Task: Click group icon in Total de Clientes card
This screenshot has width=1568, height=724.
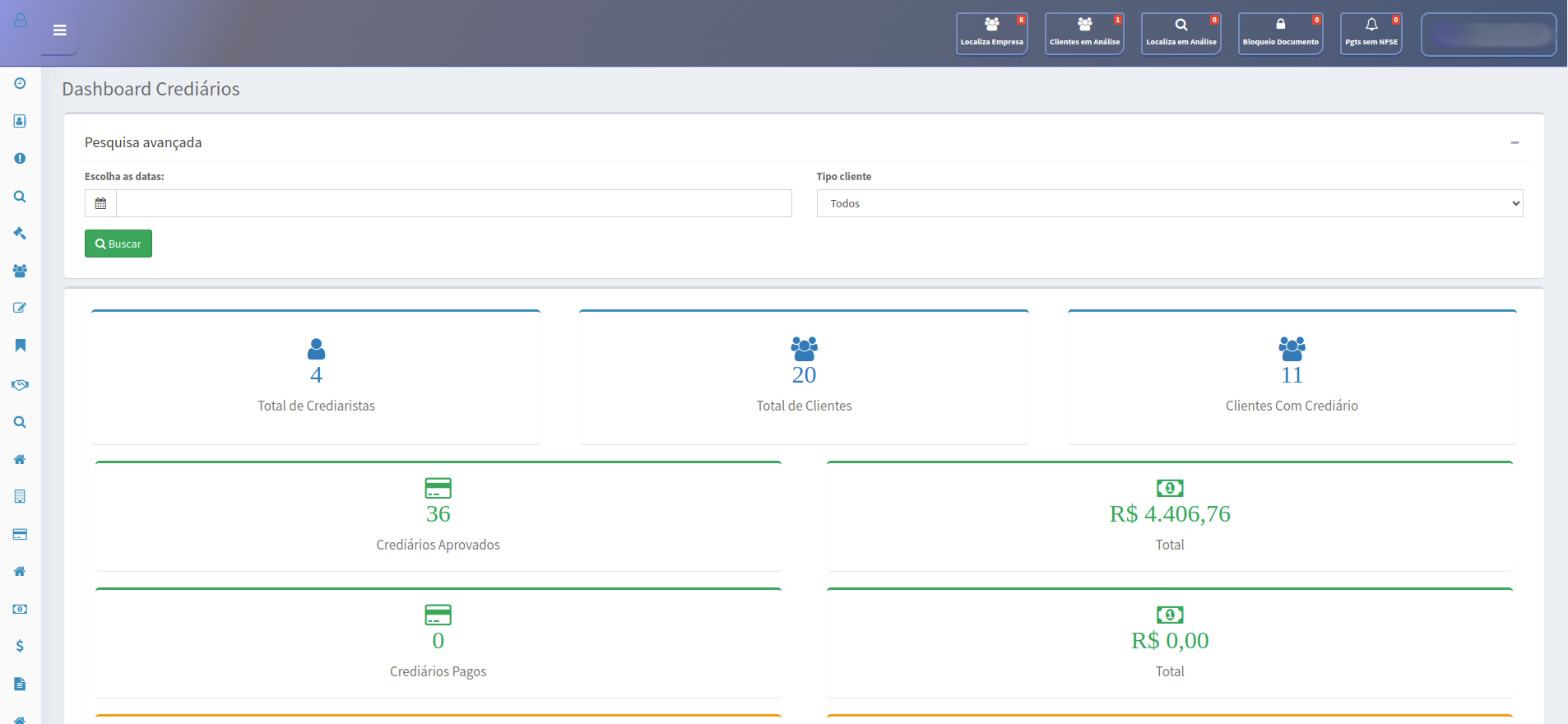Action: pyautogui.click(x=804, y=349)
